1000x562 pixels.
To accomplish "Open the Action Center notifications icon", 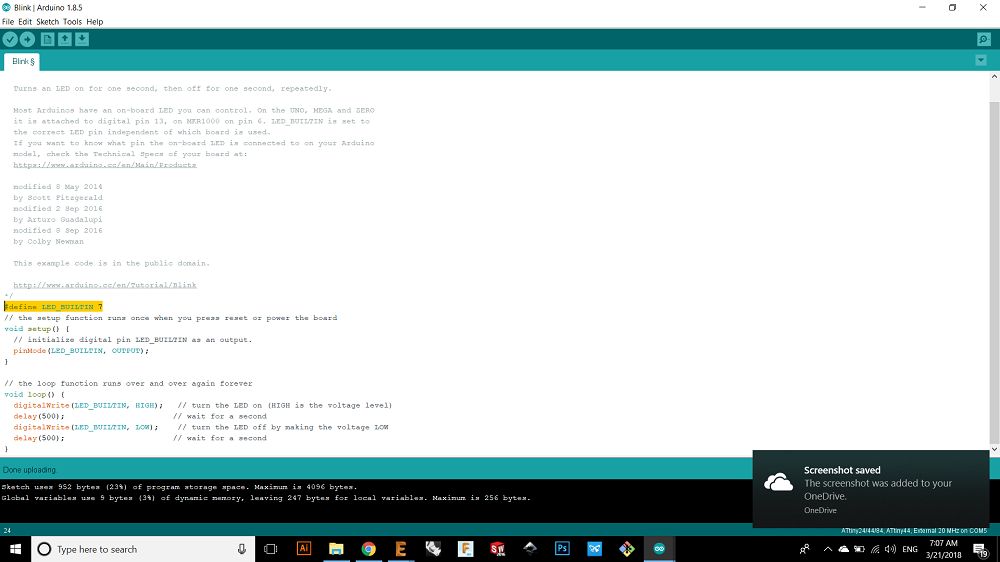I will 981,549.
